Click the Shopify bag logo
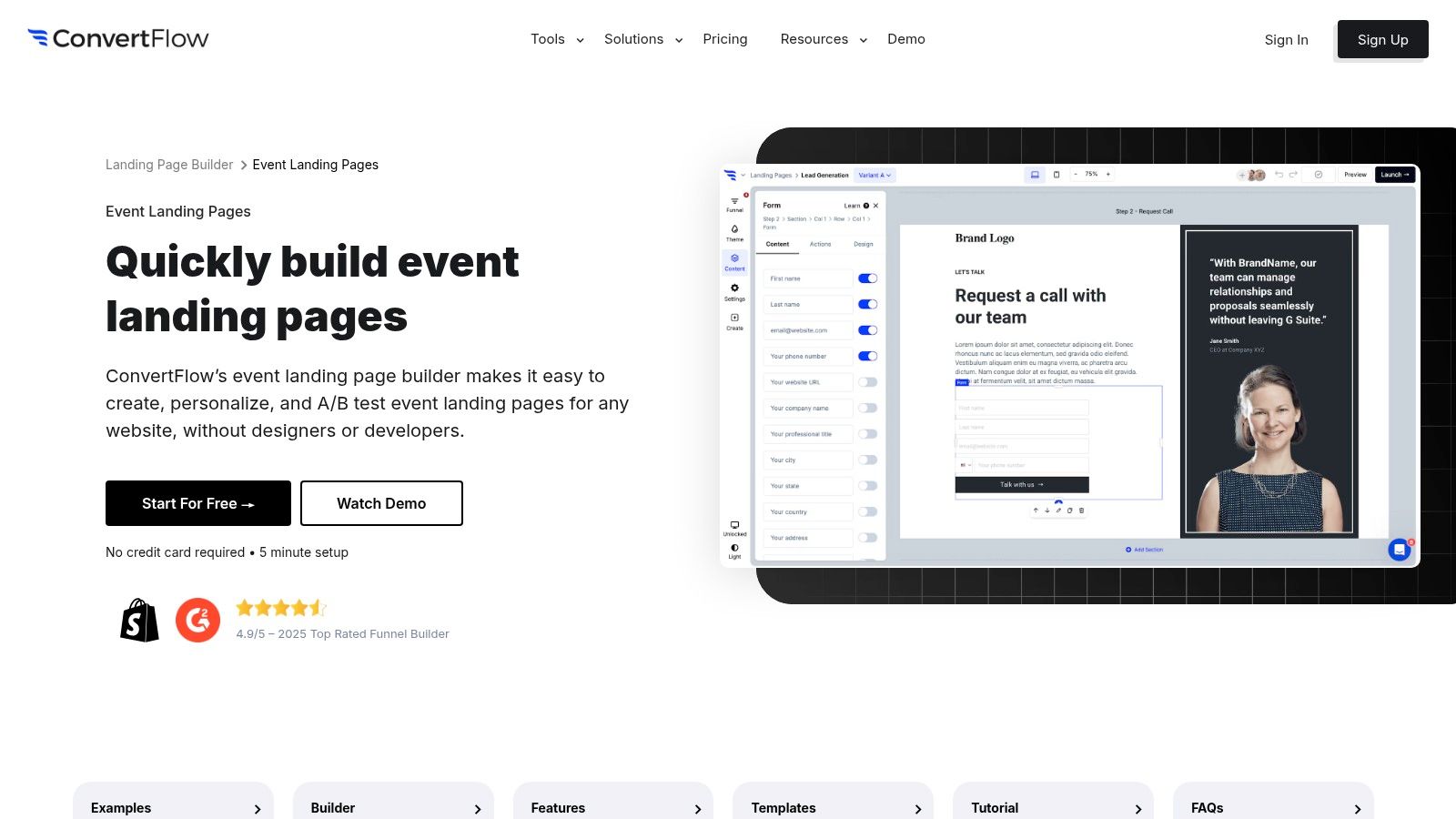 [x=139, y=621]
